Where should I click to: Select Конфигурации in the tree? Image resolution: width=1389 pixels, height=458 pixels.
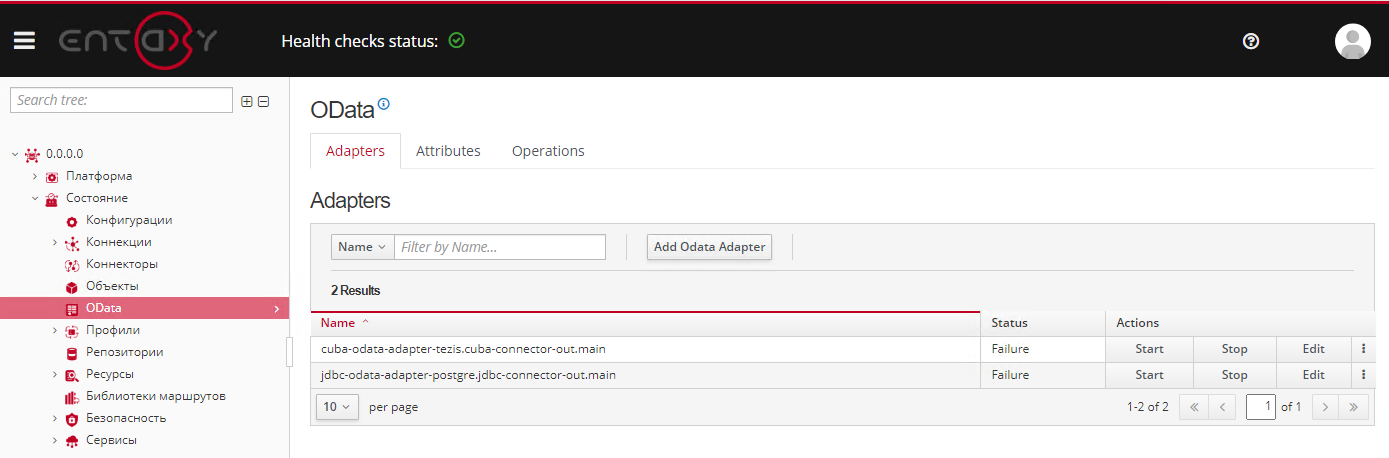pyautogui.click(x=129, y=220)
